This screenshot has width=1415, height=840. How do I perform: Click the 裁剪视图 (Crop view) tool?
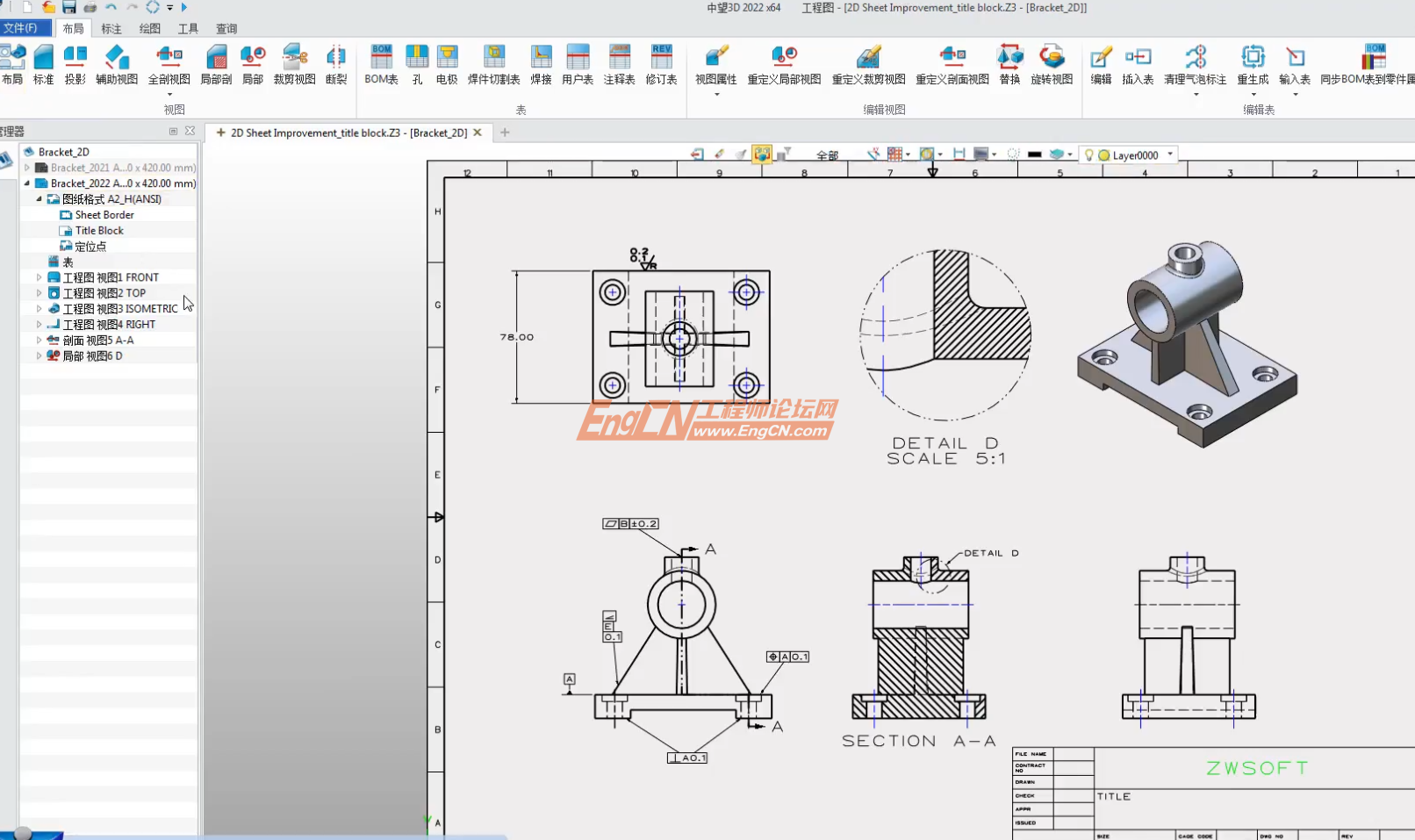click(x=294, y=61)
